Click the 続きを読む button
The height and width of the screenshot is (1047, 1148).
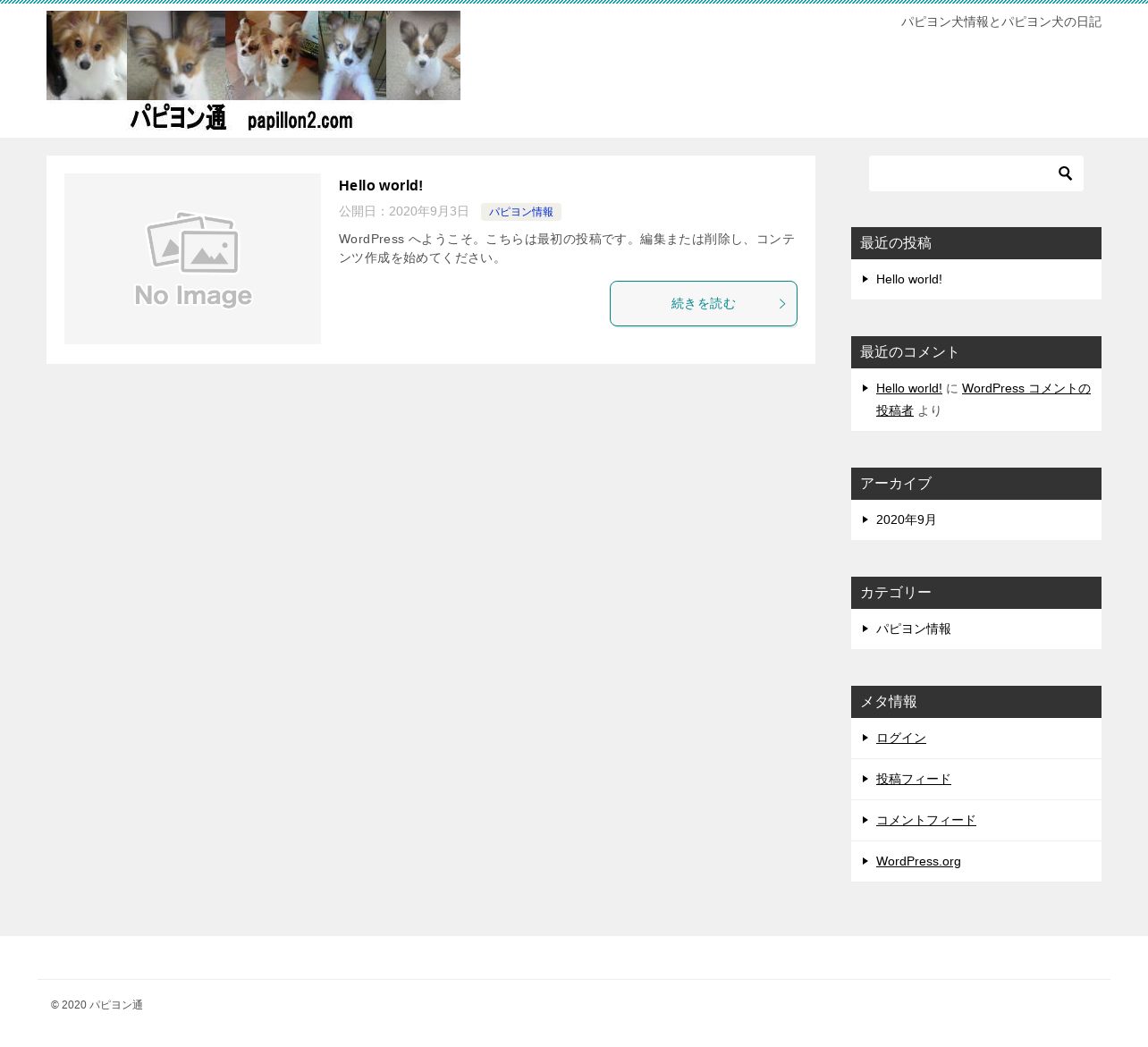(x=704, y=304)
